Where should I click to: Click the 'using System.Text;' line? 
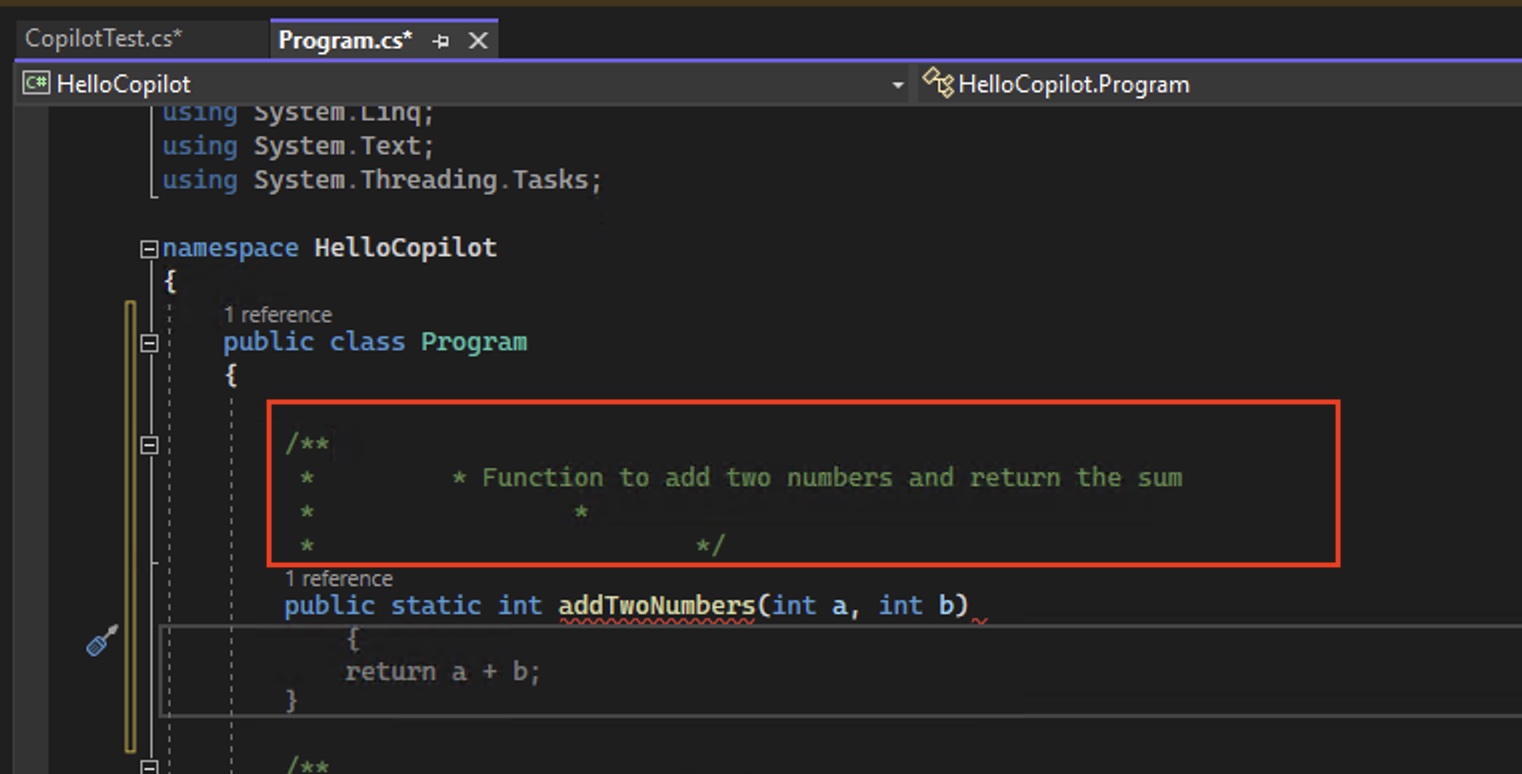(298, 146)
